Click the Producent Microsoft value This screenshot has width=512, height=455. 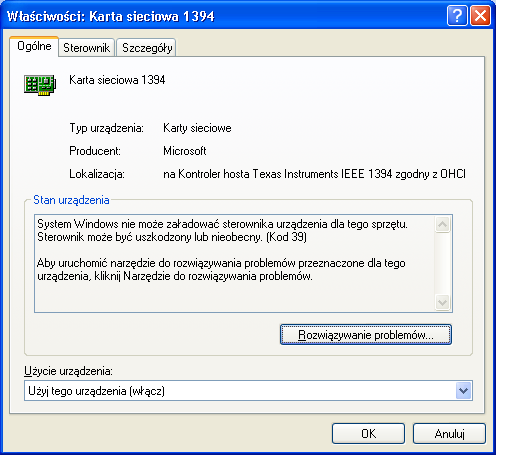(185, 151)
